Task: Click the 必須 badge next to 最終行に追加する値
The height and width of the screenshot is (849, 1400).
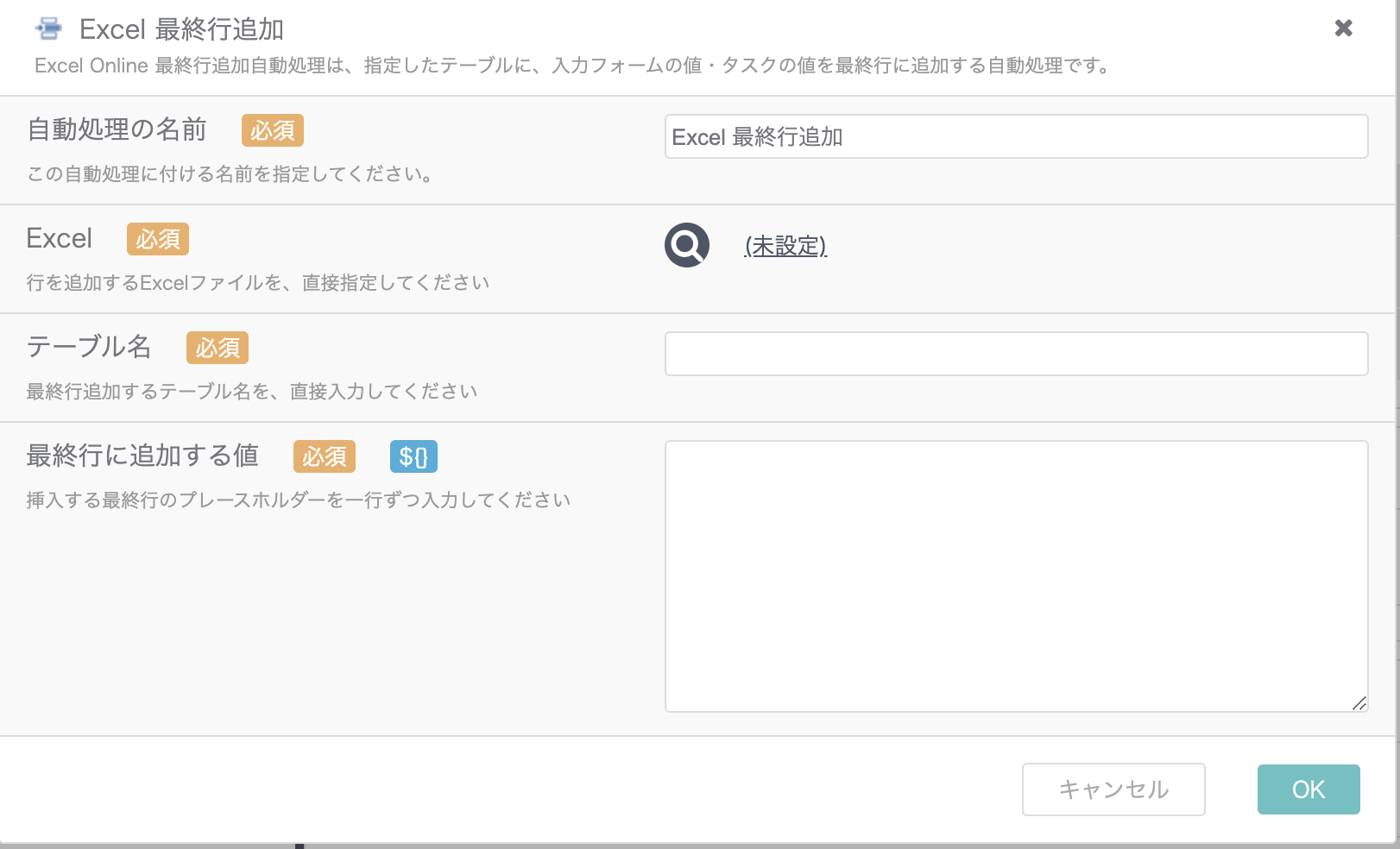Action: (325, 456)
